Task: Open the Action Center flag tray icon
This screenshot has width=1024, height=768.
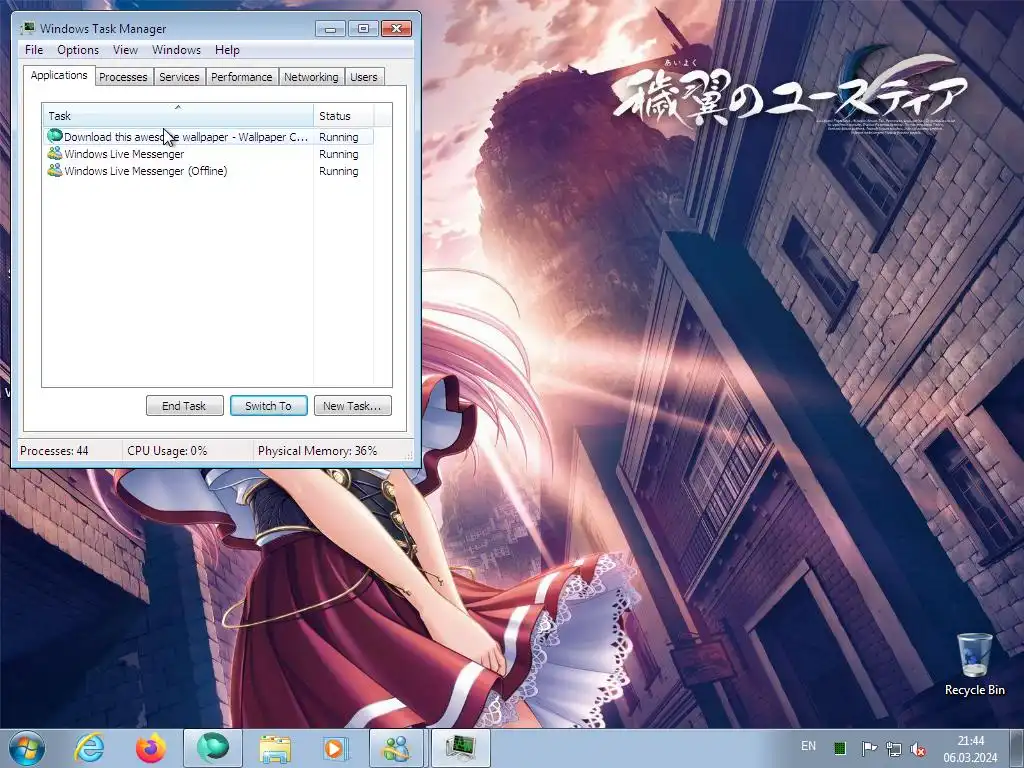Action: coord(869,748)
